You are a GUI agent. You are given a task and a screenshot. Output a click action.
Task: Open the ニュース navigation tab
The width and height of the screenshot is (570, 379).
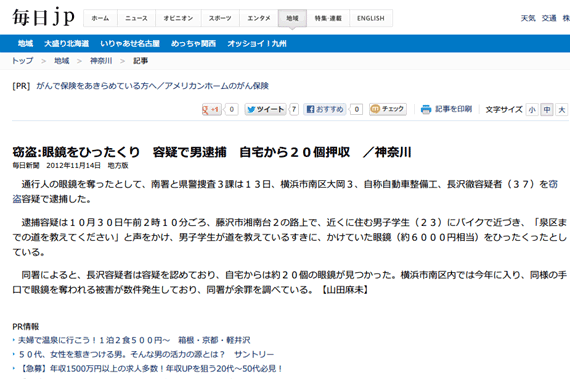click(136, 18)
